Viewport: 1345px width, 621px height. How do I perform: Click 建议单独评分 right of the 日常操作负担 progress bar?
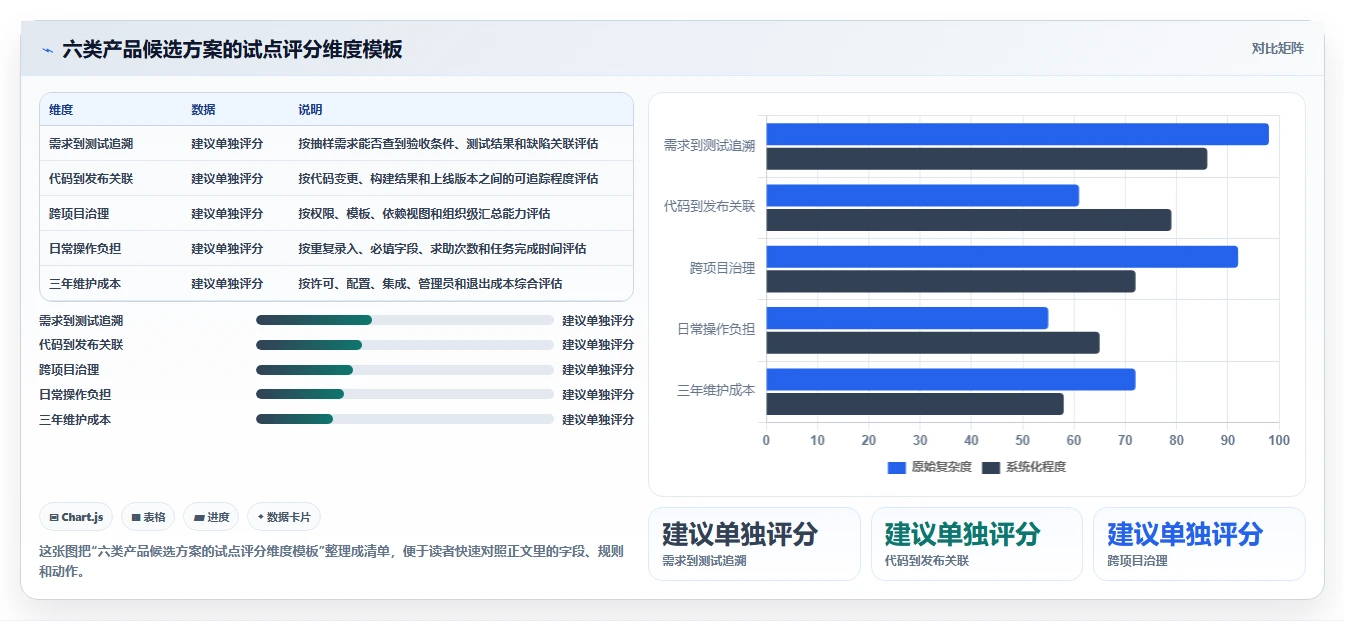[x=598, y=395]
